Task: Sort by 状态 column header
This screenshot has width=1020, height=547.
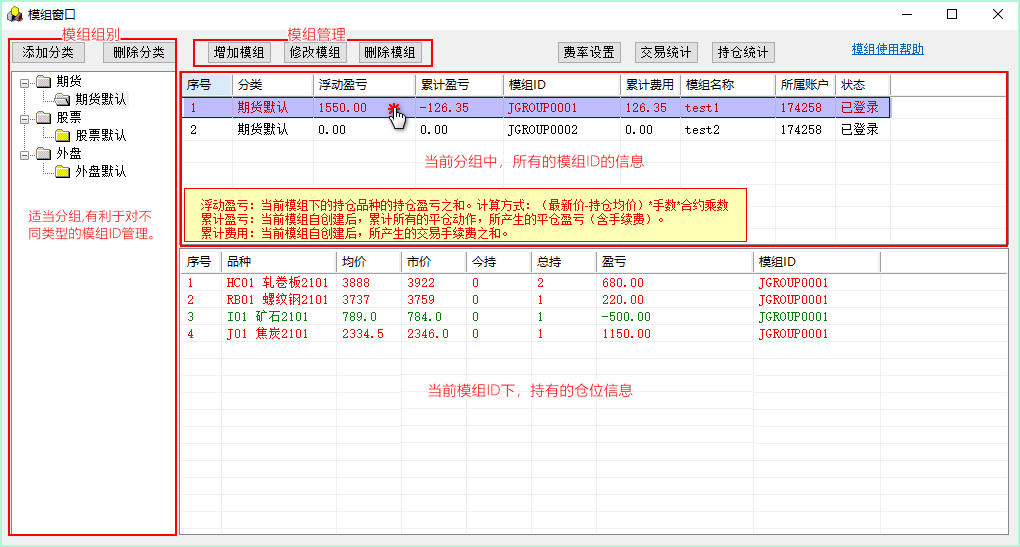Action: [863, 85]
